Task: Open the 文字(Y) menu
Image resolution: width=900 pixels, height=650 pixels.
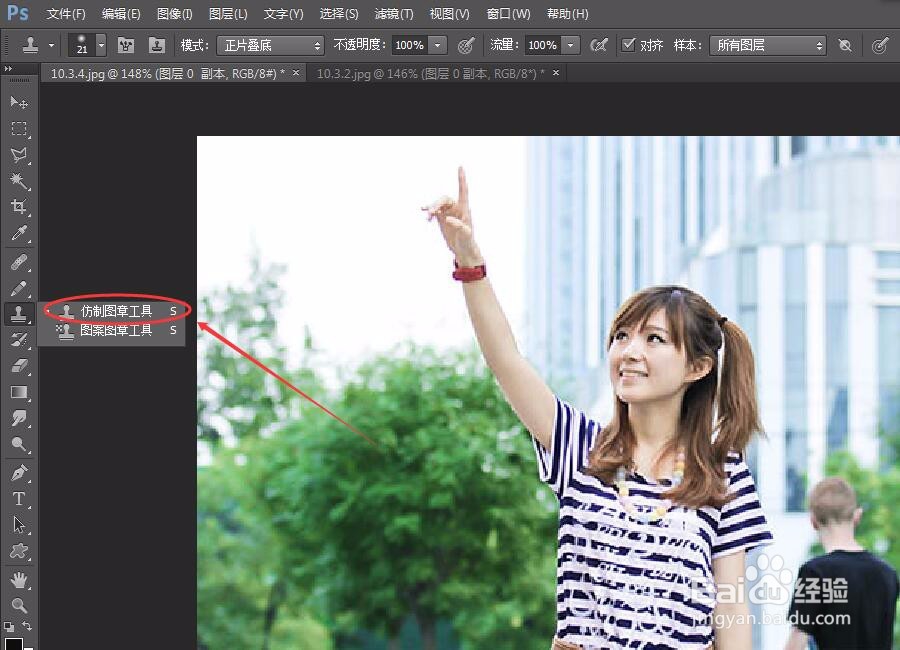Action: [x=284, y=14]
